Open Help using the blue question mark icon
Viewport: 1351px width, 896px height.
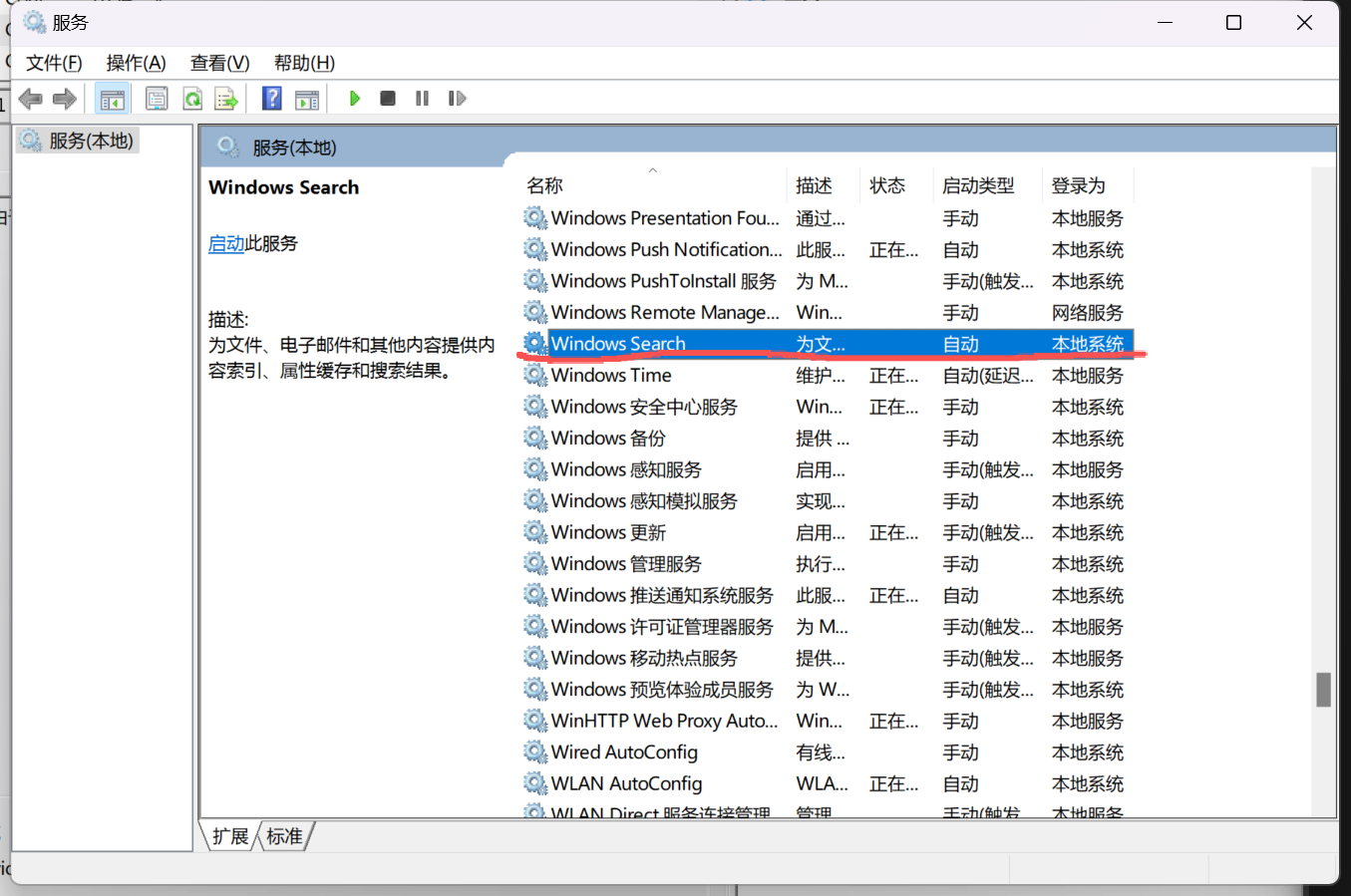pos(270,98)
